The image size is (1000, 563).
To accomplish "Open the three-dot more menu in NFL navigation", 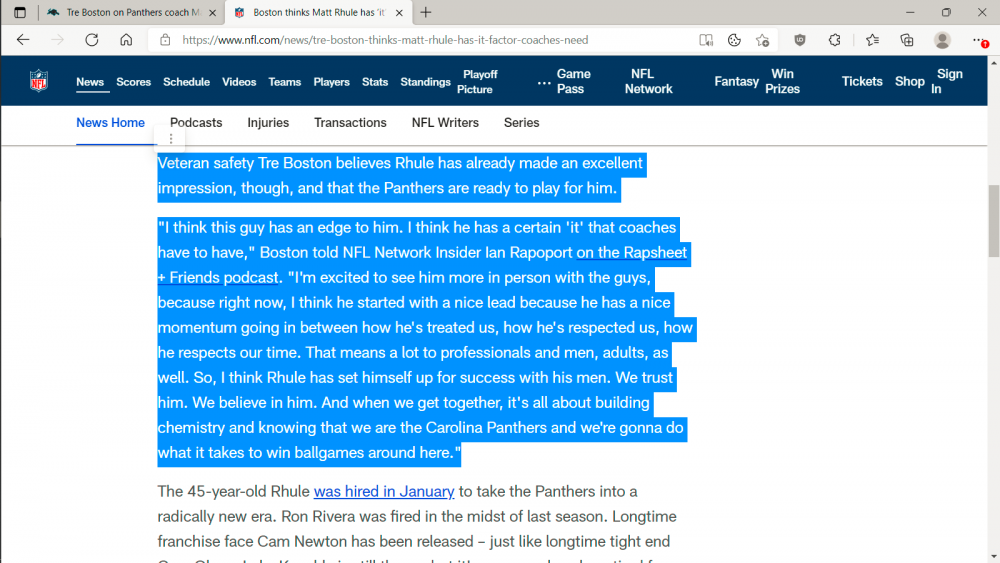I will pyautogui.click(x=543, y=83).
